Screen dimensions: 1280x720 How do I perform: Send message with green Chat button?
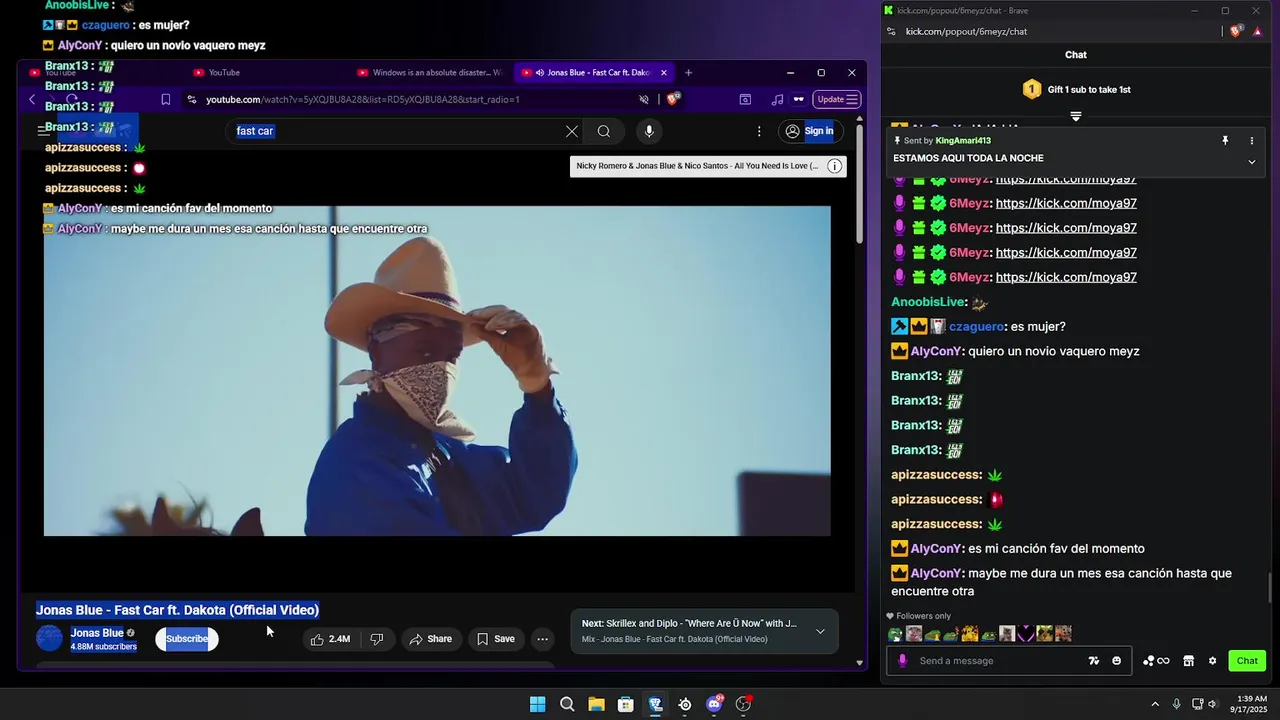(1247, 661)
